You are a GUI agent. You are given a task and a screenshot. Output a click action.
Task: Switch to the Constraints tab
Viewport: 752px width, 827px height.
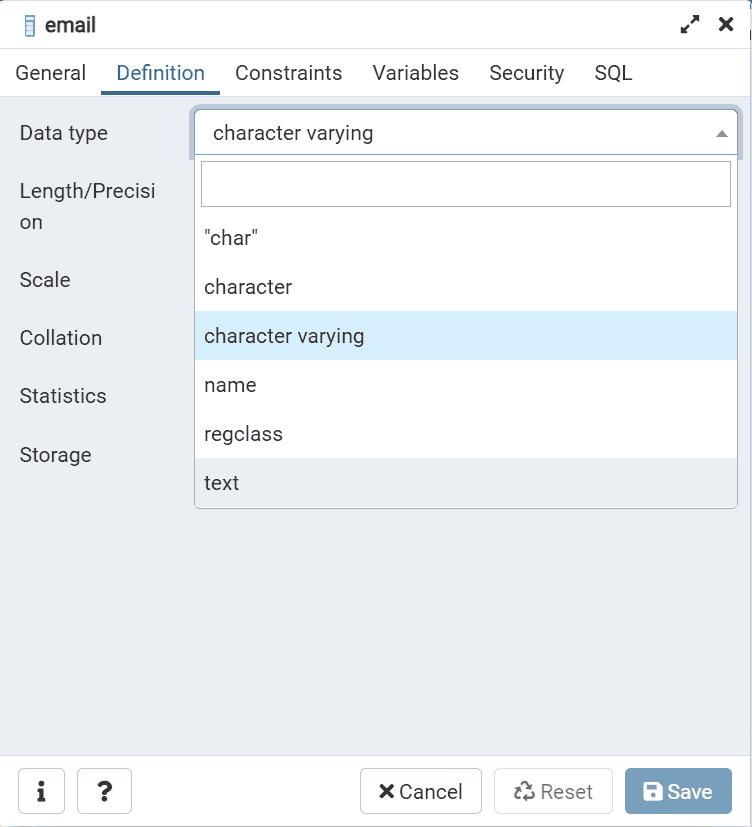tap(288, 73)
